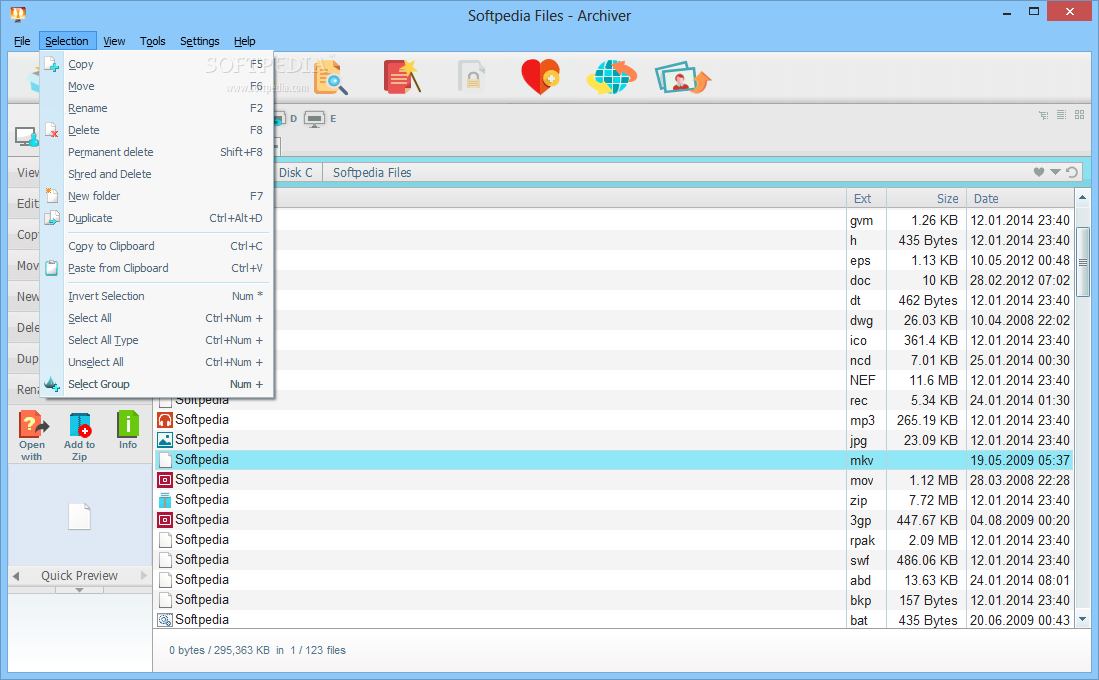This screenshot has height=680, width=1099.
Task: Collapse the Quick Preview panel with the down arrow
Action: point(79,590)
